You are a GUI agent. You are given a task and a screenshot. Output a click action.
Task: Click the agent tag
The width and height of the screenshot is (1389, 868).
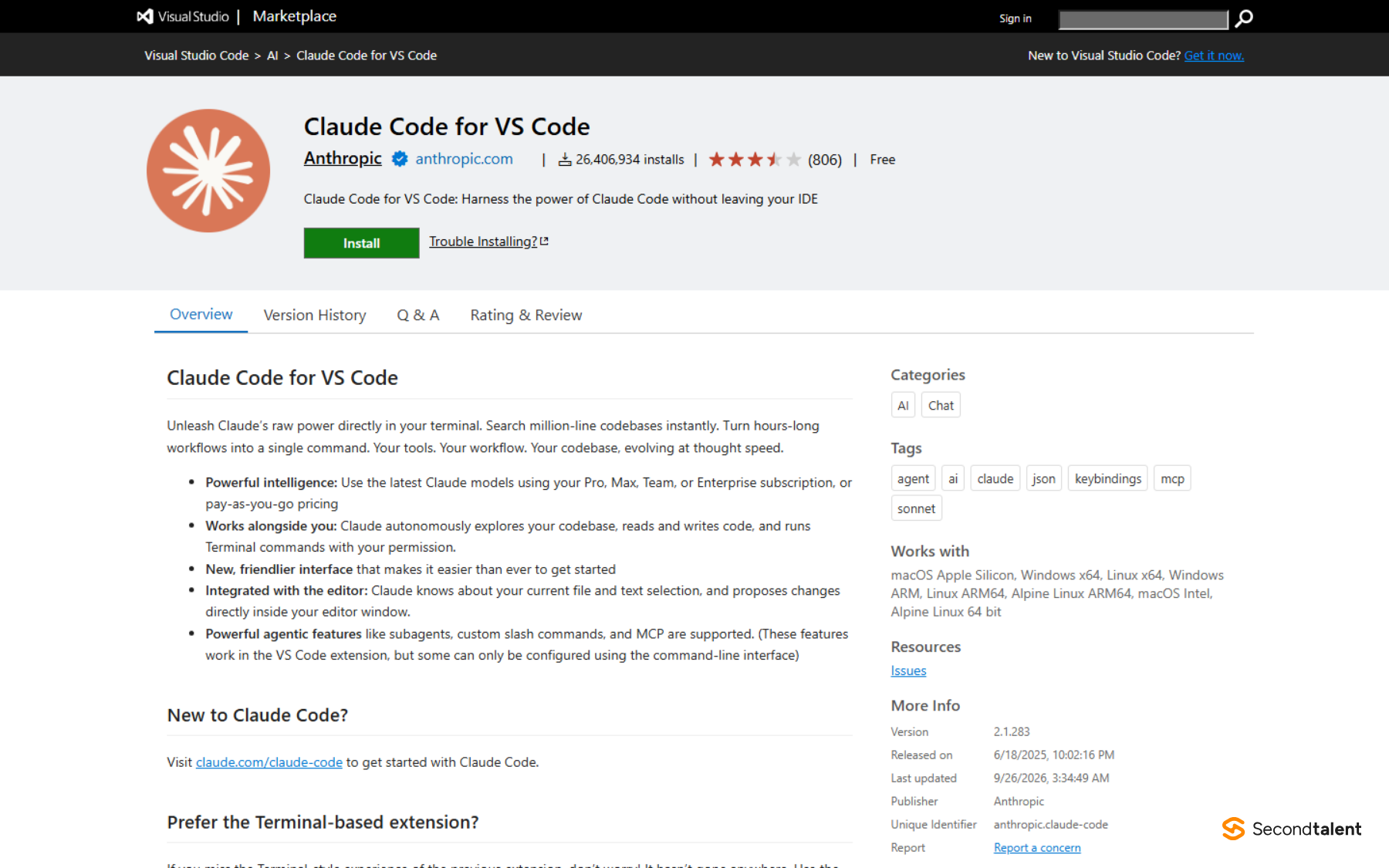pyautogui.click(x=914, y=478)
